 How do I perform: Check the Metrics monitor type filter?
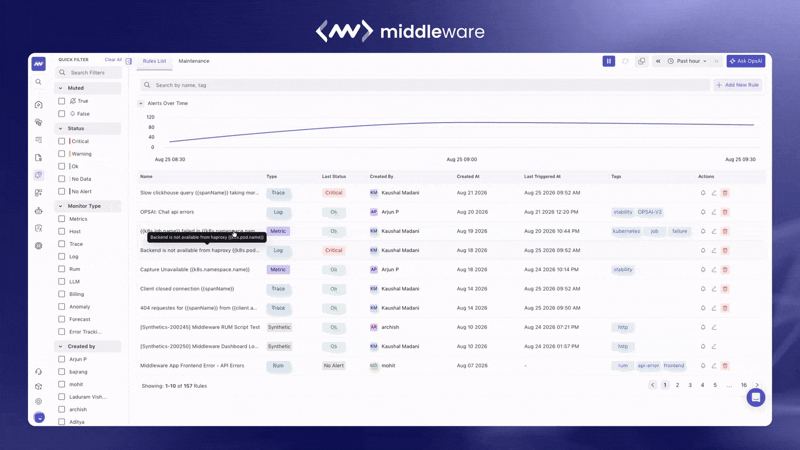pyautogui.click(x=62, y=219)
